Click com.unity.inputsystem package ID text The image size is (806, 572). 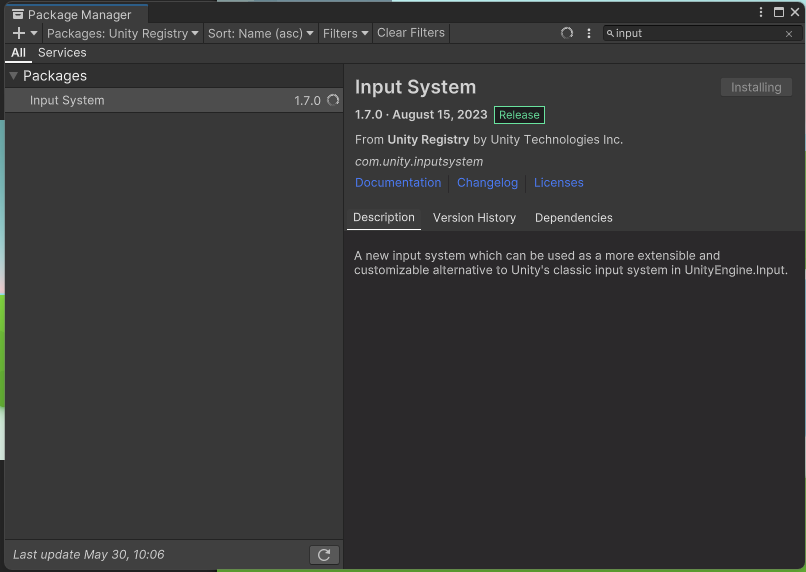(419, 161)
